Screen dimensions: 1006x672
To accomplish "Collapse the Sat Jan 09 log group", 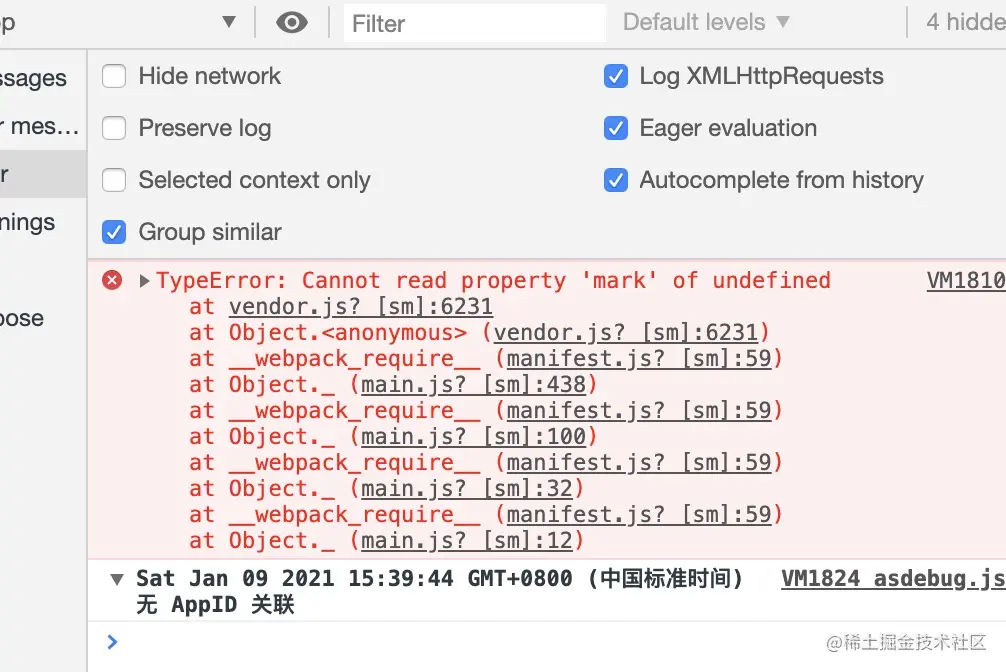I will click(x=117, y=579).
